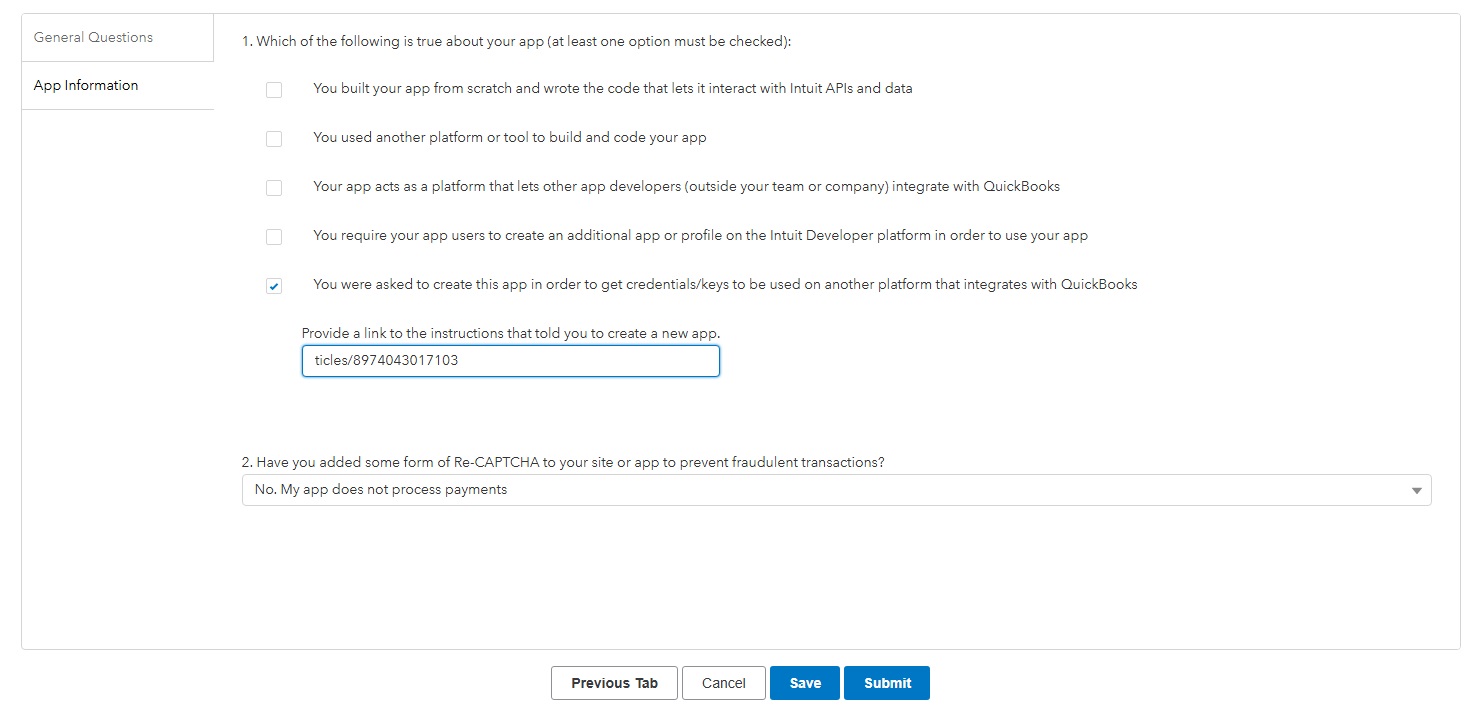This screenshot has height=726, width=1482.
Task: Click the dropdown arrow on the Re-CAPTCHA field
Action: (1416, 491)
